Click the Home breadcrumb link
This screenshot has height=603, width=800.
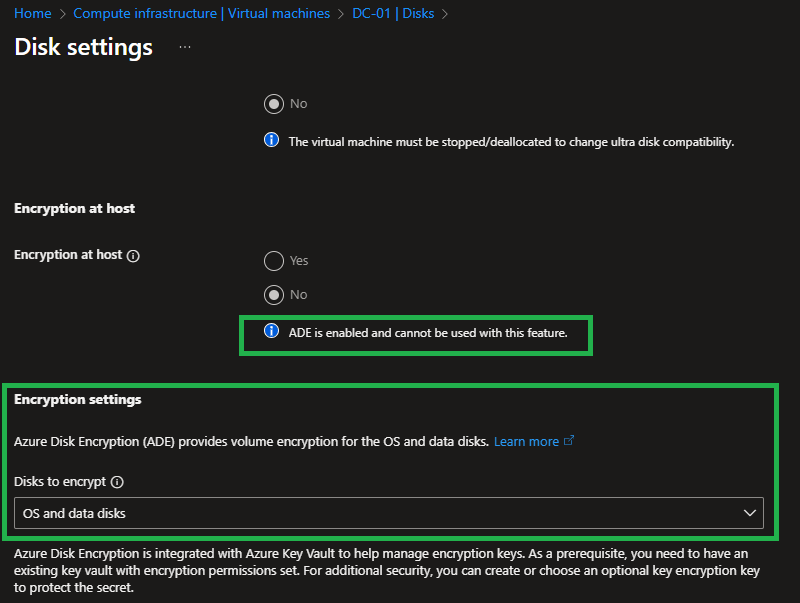point(32,14)
